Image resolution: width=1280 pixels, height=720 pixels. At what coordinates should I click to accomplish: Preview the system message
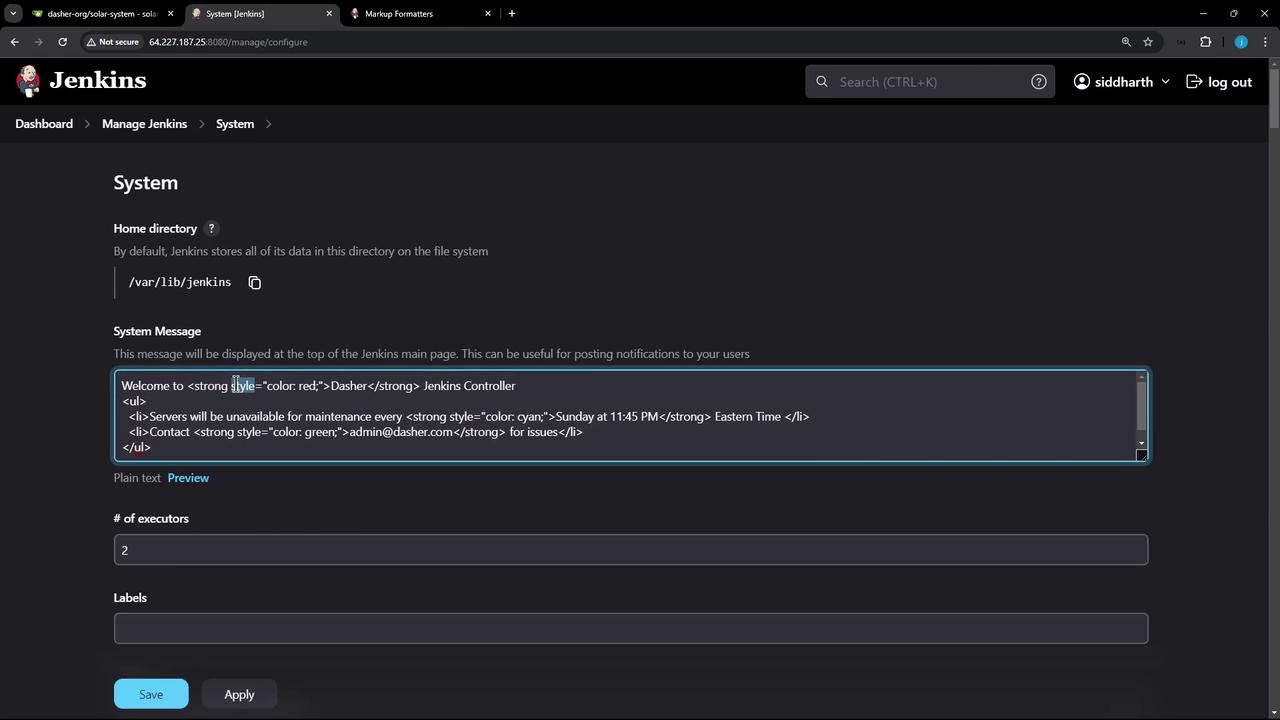click(188, 478)
